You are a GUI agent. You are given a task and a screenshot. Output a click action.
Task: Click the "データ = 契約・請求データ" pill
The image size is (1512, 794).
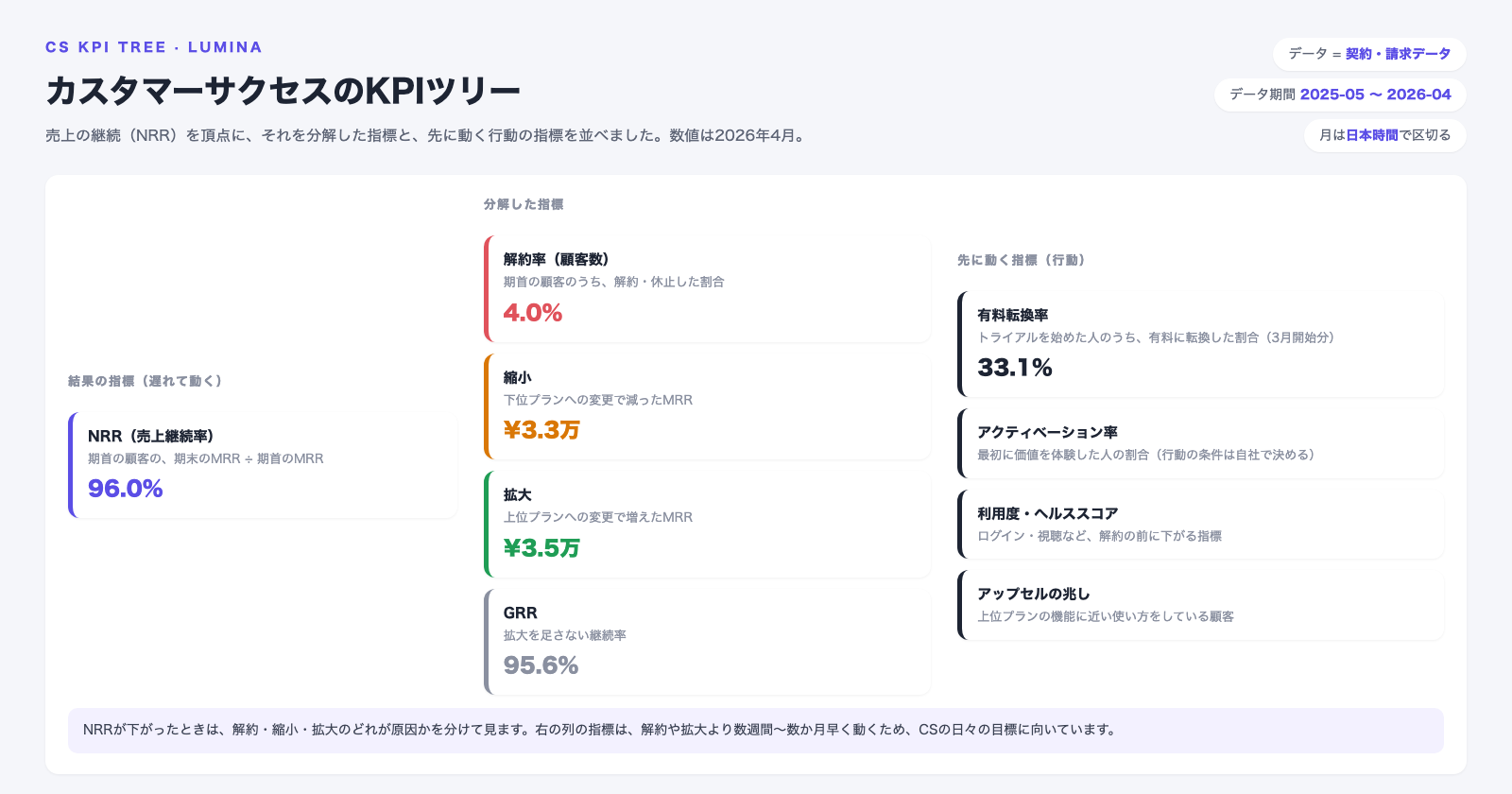(x=1369, y=54)
